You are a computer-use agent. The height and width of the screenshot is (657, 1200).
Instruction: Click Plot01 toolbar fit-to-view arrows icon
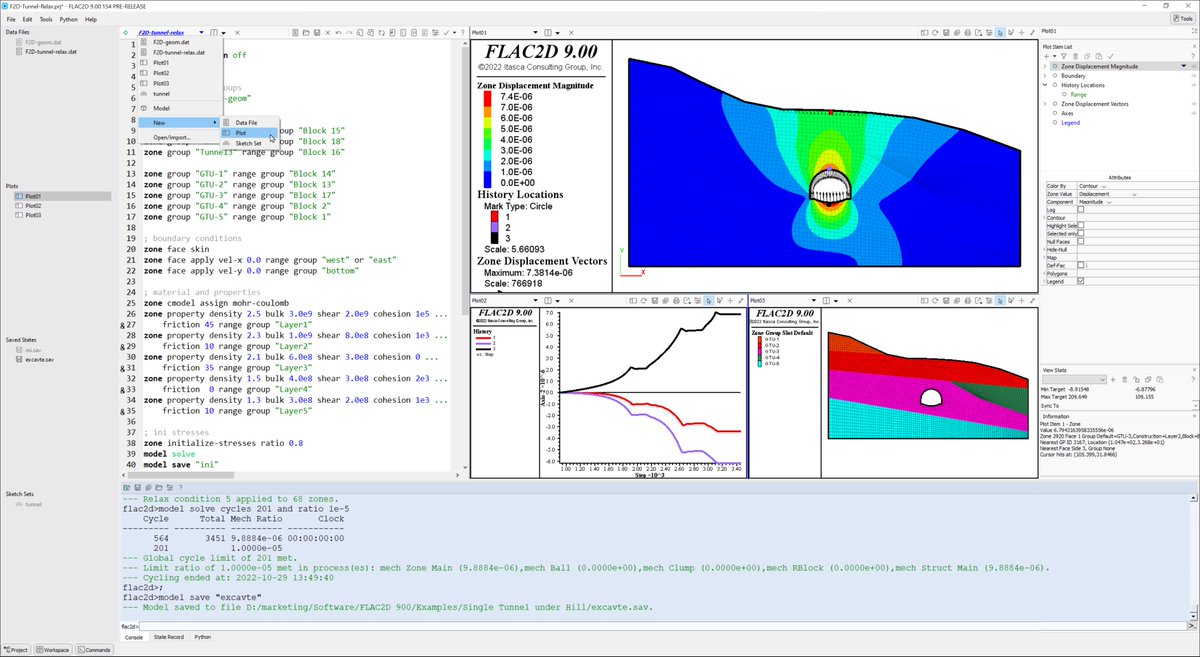point(1032,33)
